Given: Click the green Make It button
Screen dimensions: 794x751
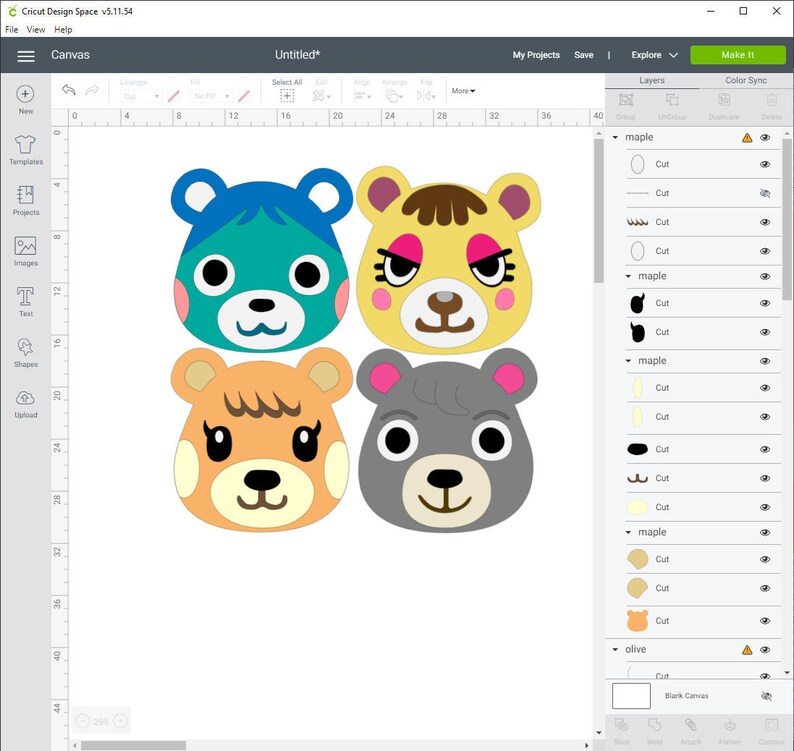Looking at the screenshot, I should [738, 55].
